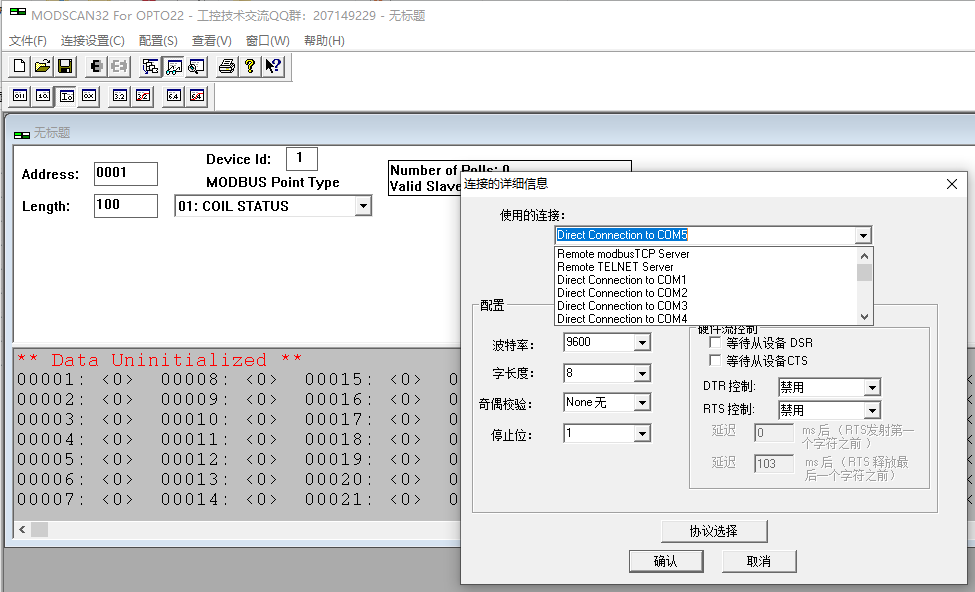This screenshot has width=975, height=592.
Task: Select 64-bit double (6.4) display format
Action: click(x=173, y=96)
